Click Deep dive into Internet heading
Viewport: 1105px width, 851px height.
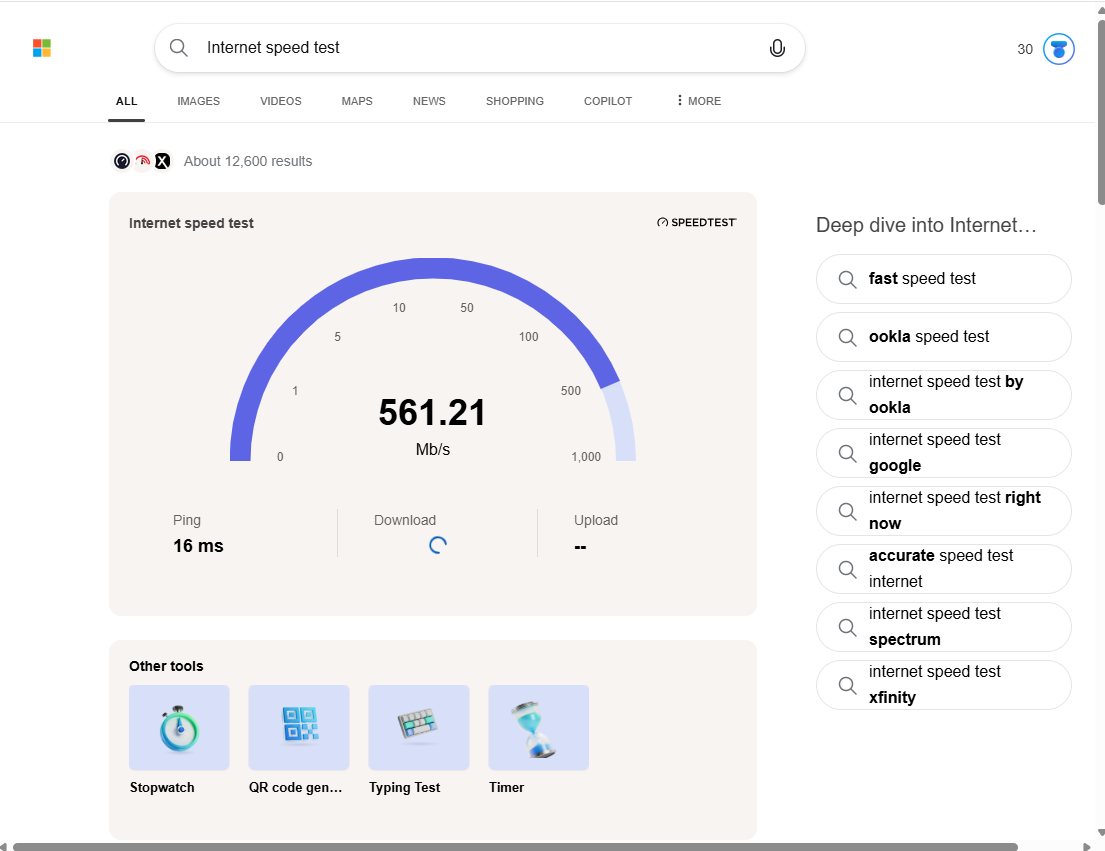(x=926, y=225)
